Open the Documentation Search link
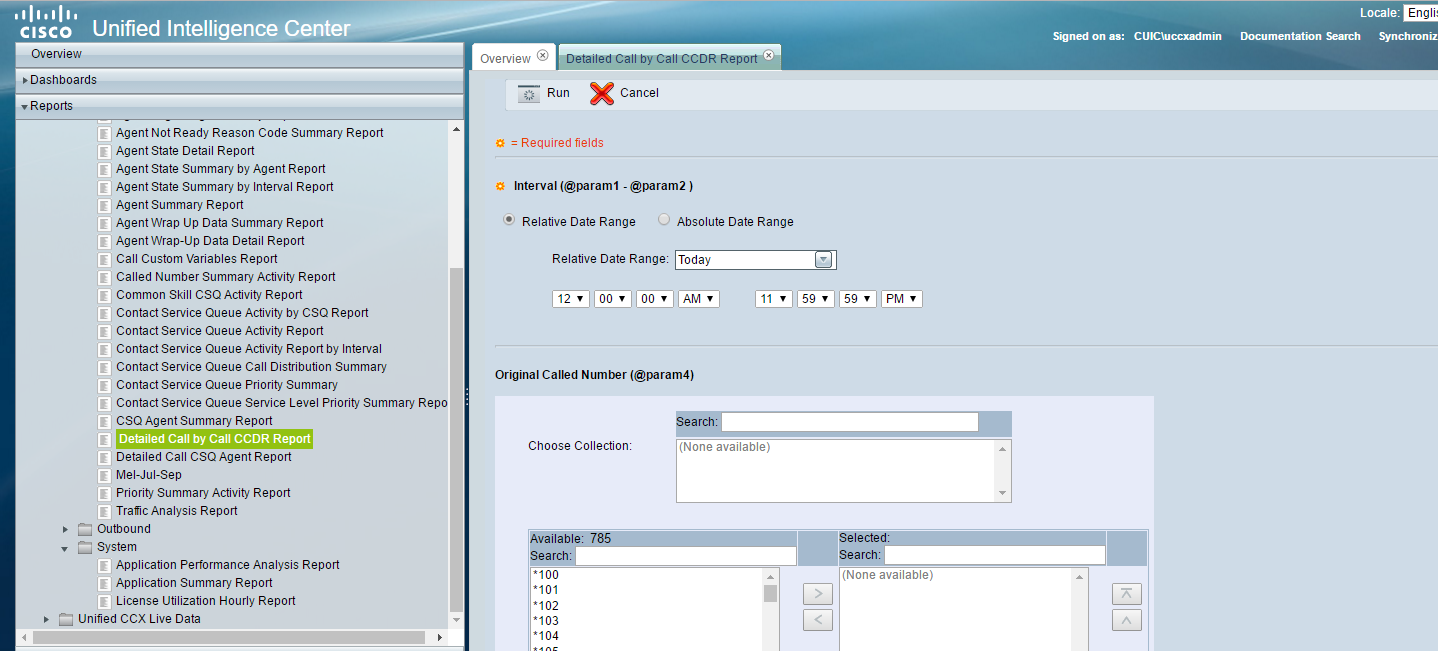1438x651 pixels. click(1300, 36)
